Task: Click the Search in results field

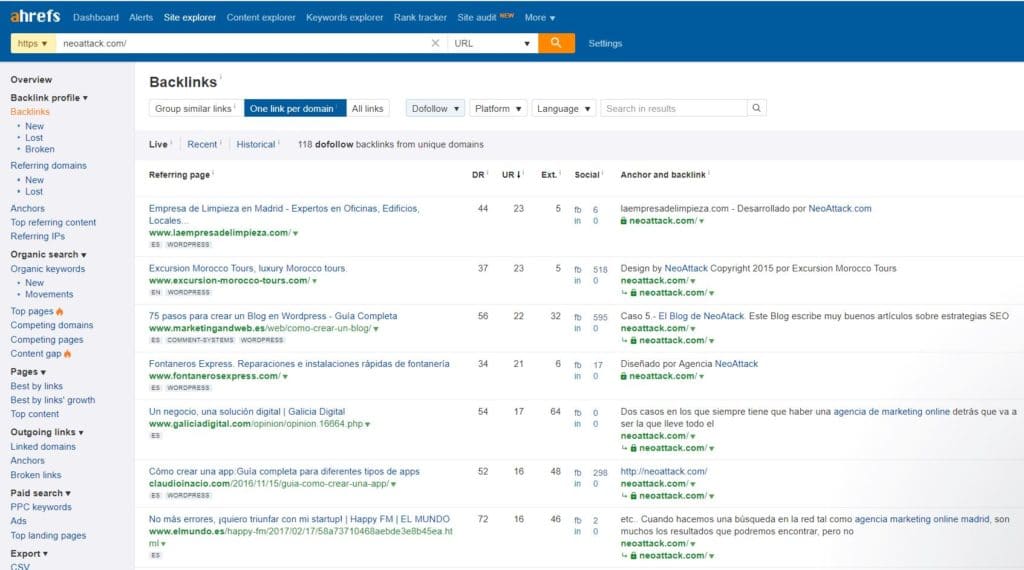Action: point(674,108)
